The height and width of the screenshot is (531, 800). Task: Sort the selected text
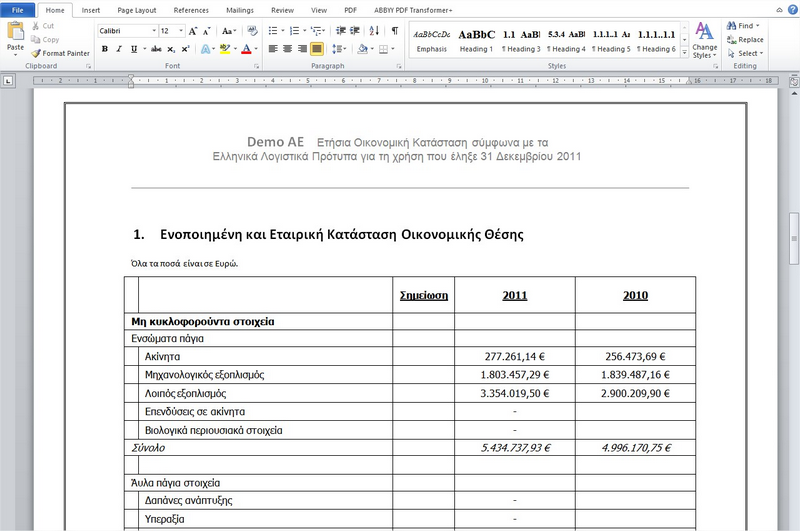[x=374, y=31]
